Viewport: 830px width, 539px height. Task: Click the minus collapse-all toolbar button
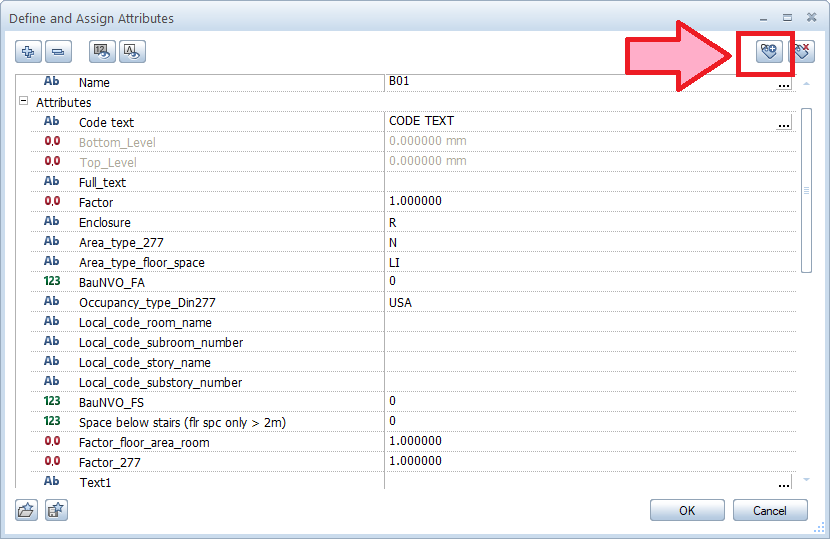tap(58, 52)
